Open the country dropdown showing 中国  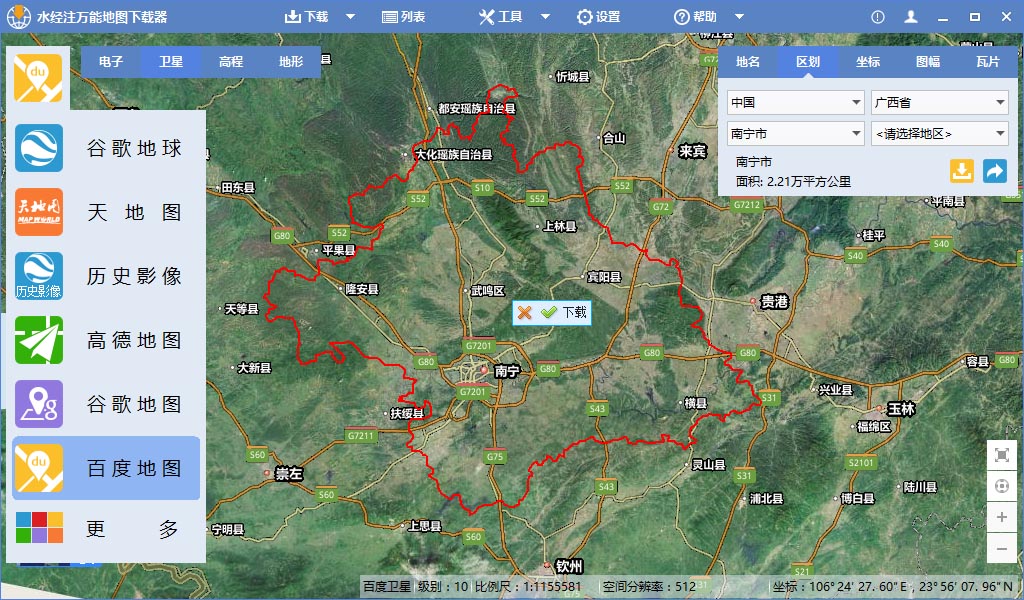click(x=794, y=102)
